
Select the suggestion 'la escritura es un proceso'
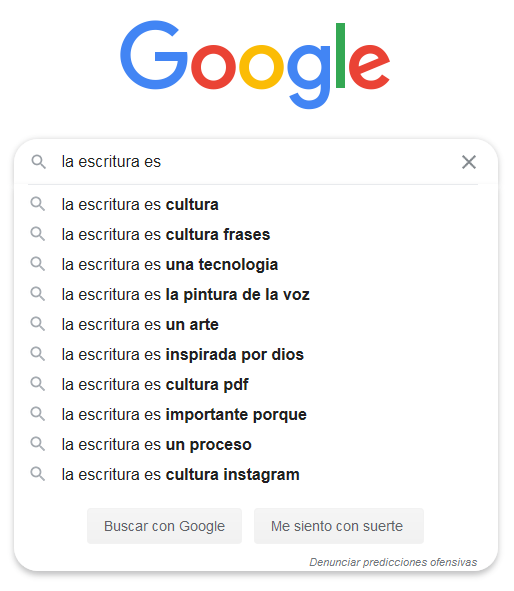pos(256,444)
